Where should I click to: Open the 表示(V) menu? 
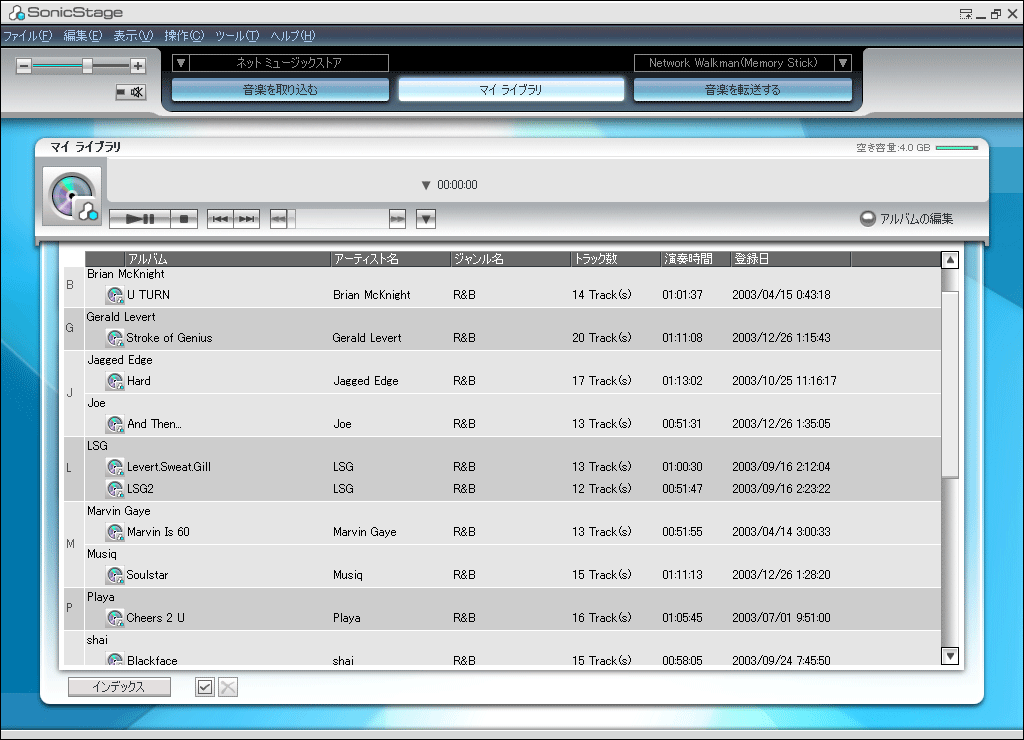click(x=133, y=36)
